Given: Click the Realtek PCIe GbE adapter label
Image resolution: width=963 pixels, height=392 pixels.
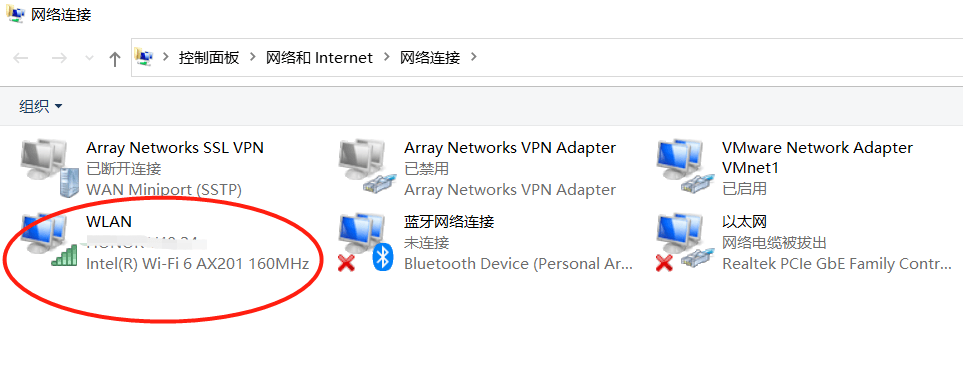Looking at the screenshot, I should coord(836,264).
